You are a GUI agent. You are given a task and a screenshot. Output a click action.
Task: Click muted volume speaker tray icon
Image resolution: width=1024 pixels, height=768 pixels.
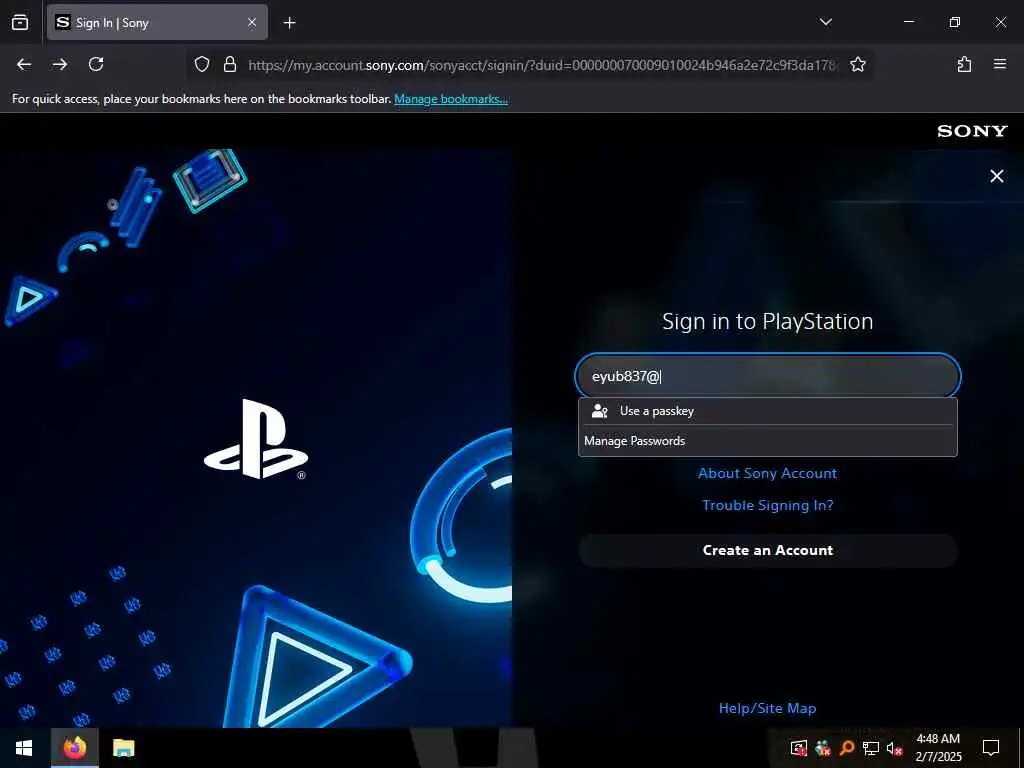(894, 748)
